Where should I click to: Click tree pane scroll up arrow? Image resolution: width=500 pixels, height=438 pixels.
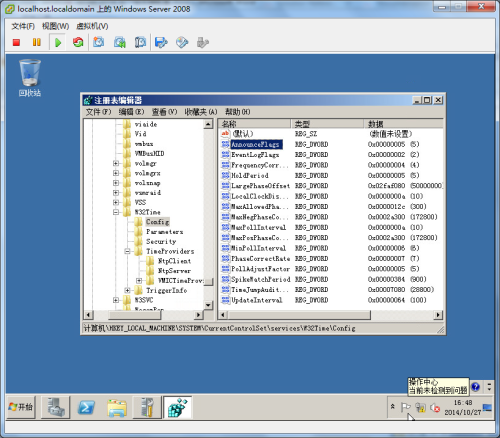[208, 124]
